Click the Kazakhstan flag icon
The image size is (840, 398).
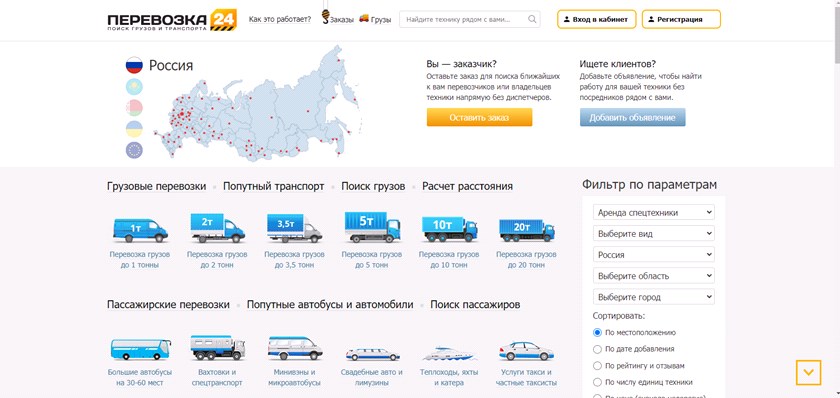134,87
